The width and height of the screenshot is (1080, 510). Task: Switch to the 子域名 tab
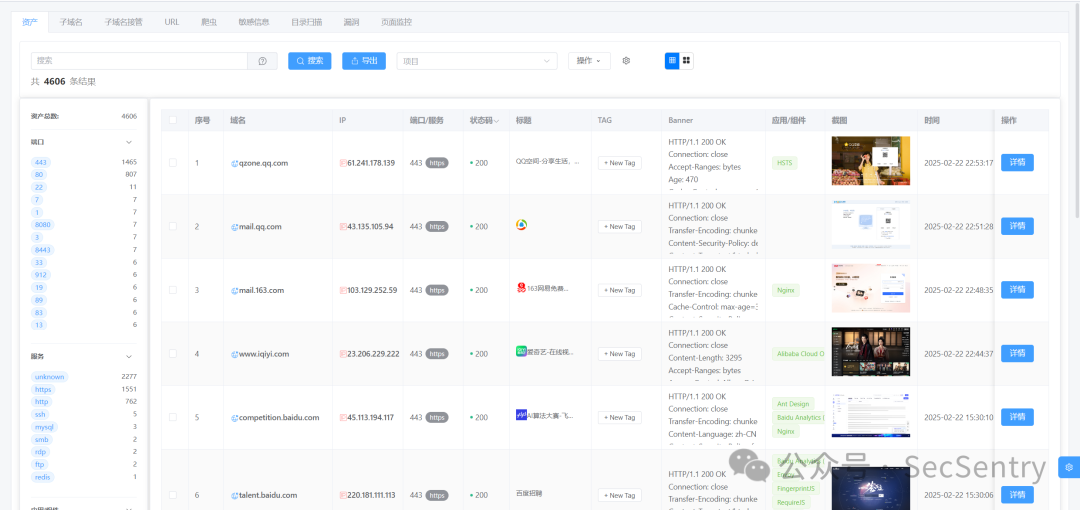pos(71,22)
